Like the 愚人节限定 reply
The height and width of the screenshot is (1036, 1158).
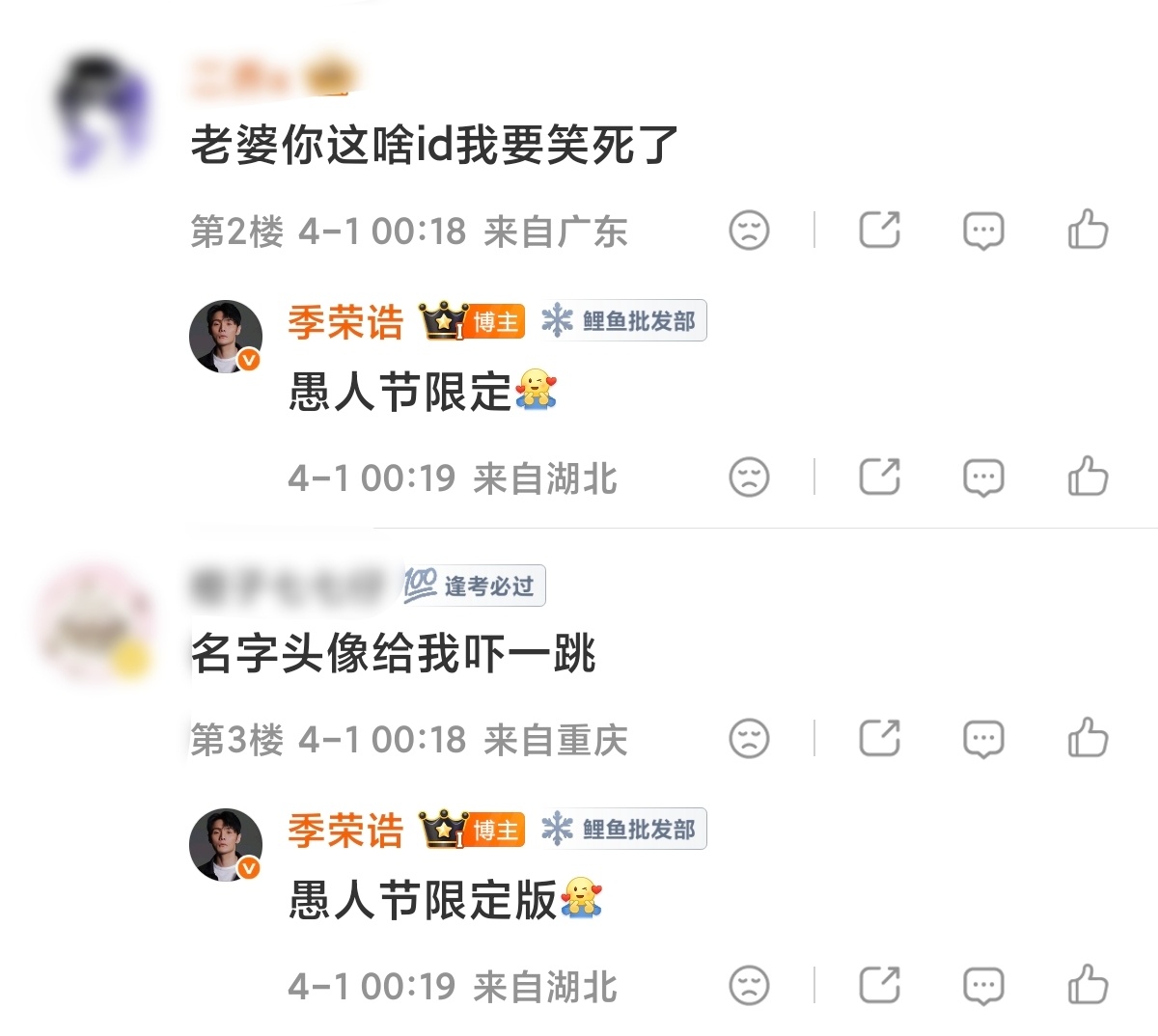[1088, 477]
